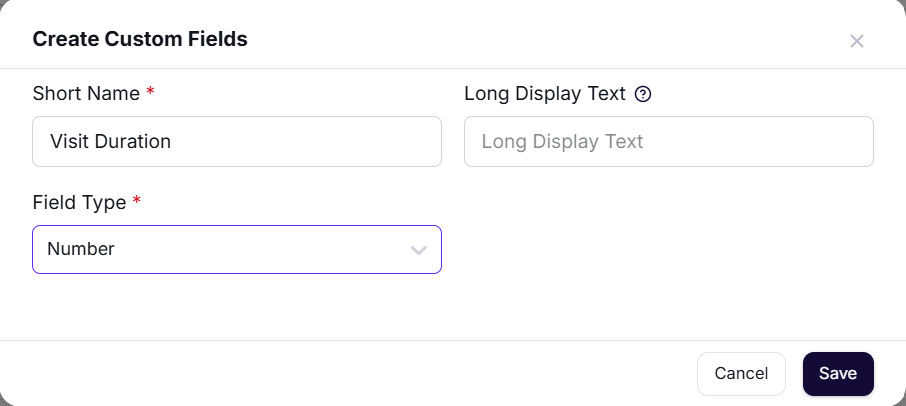Viewport: 906px width, 406px height.
Task: Click the Long Display Text placeholder text
Action: coord(562,141)
